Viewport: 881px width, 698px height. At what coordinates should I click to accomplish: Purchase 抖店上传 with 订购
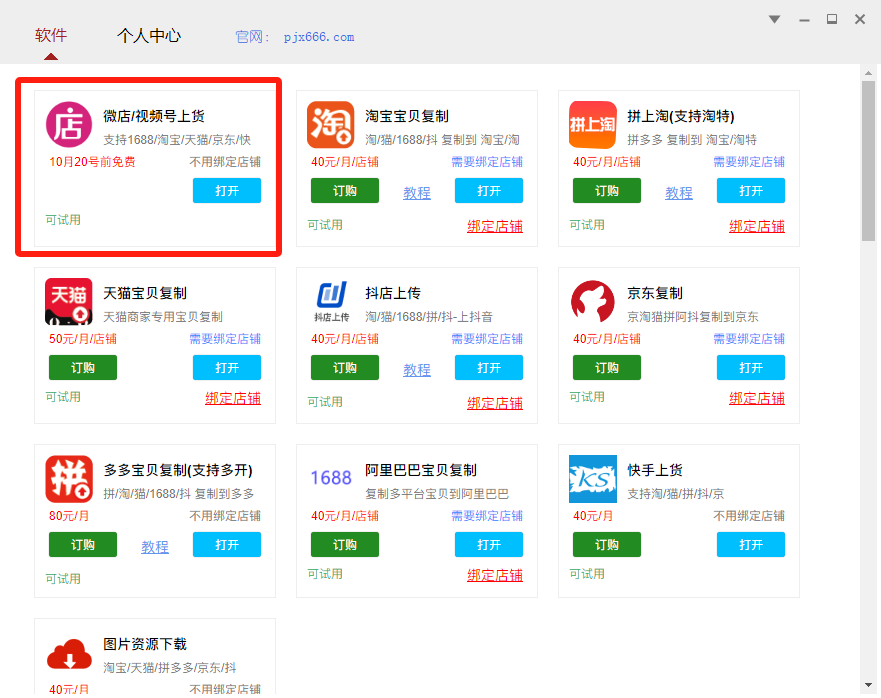click(x=345, y=368)
